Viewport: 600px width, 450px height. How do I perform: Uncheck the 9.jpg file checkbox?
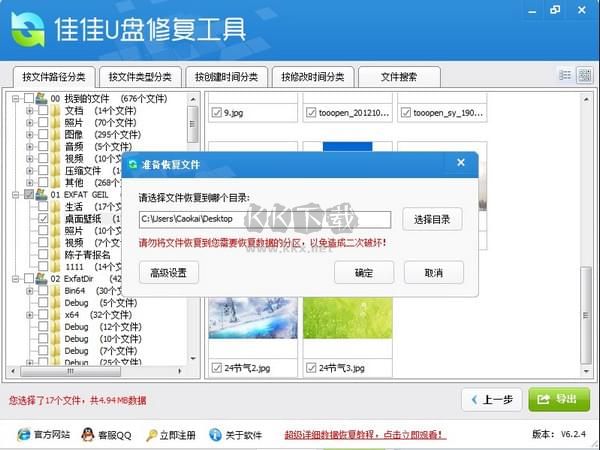tap(217, 112)
